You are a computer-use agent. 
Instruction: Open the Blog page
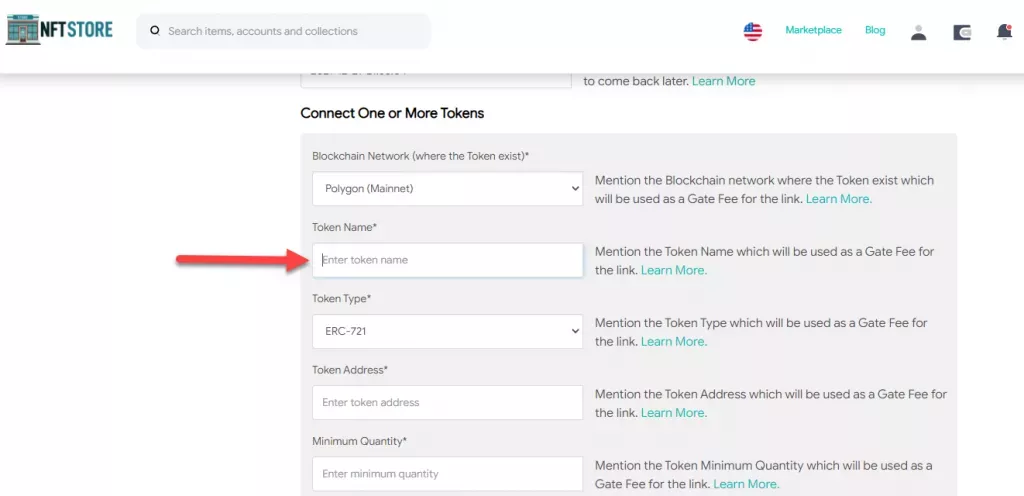coord(875,30)
